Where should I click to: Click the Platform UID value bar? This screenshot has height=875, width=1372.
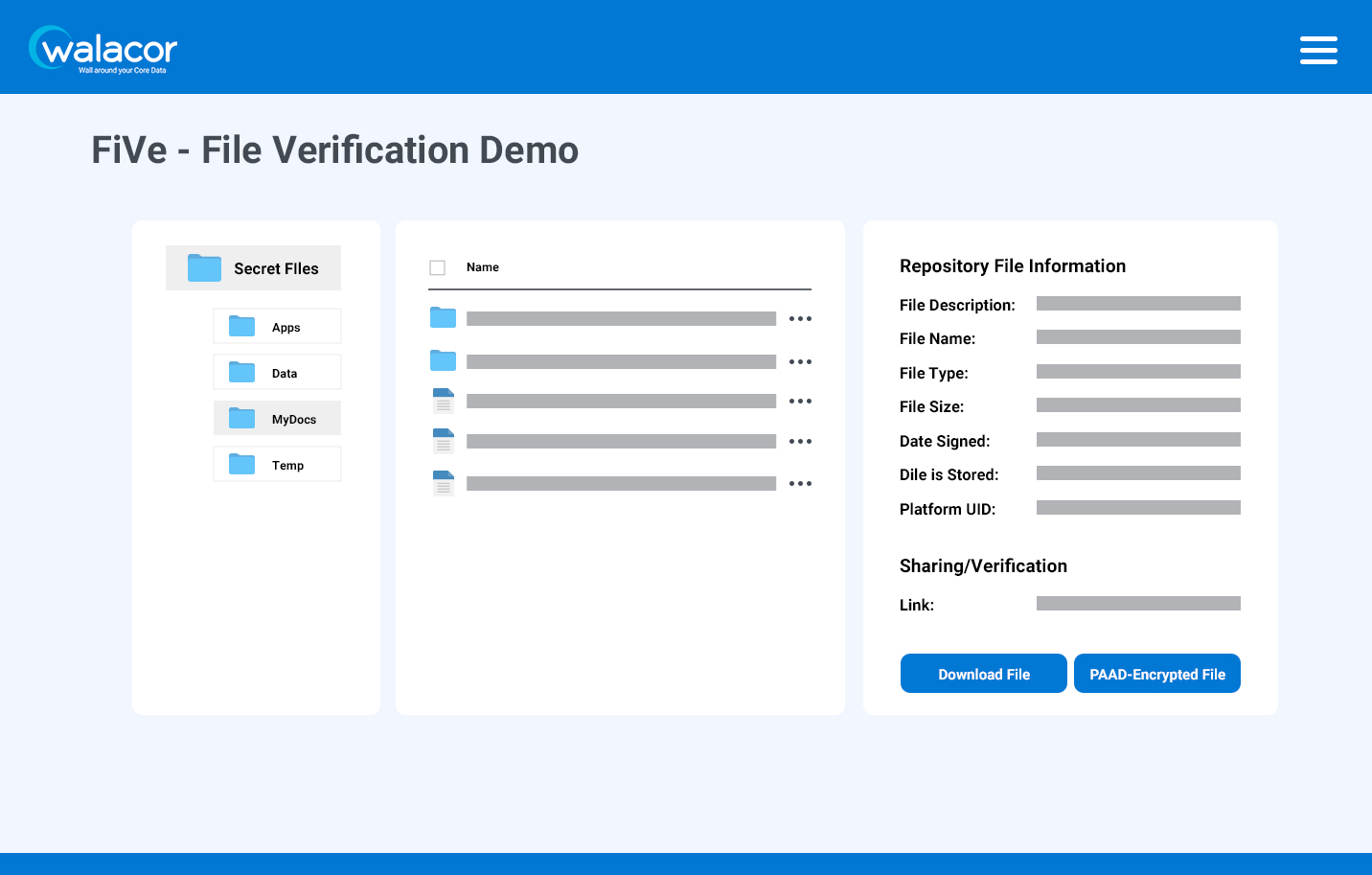click(1138, 508)
